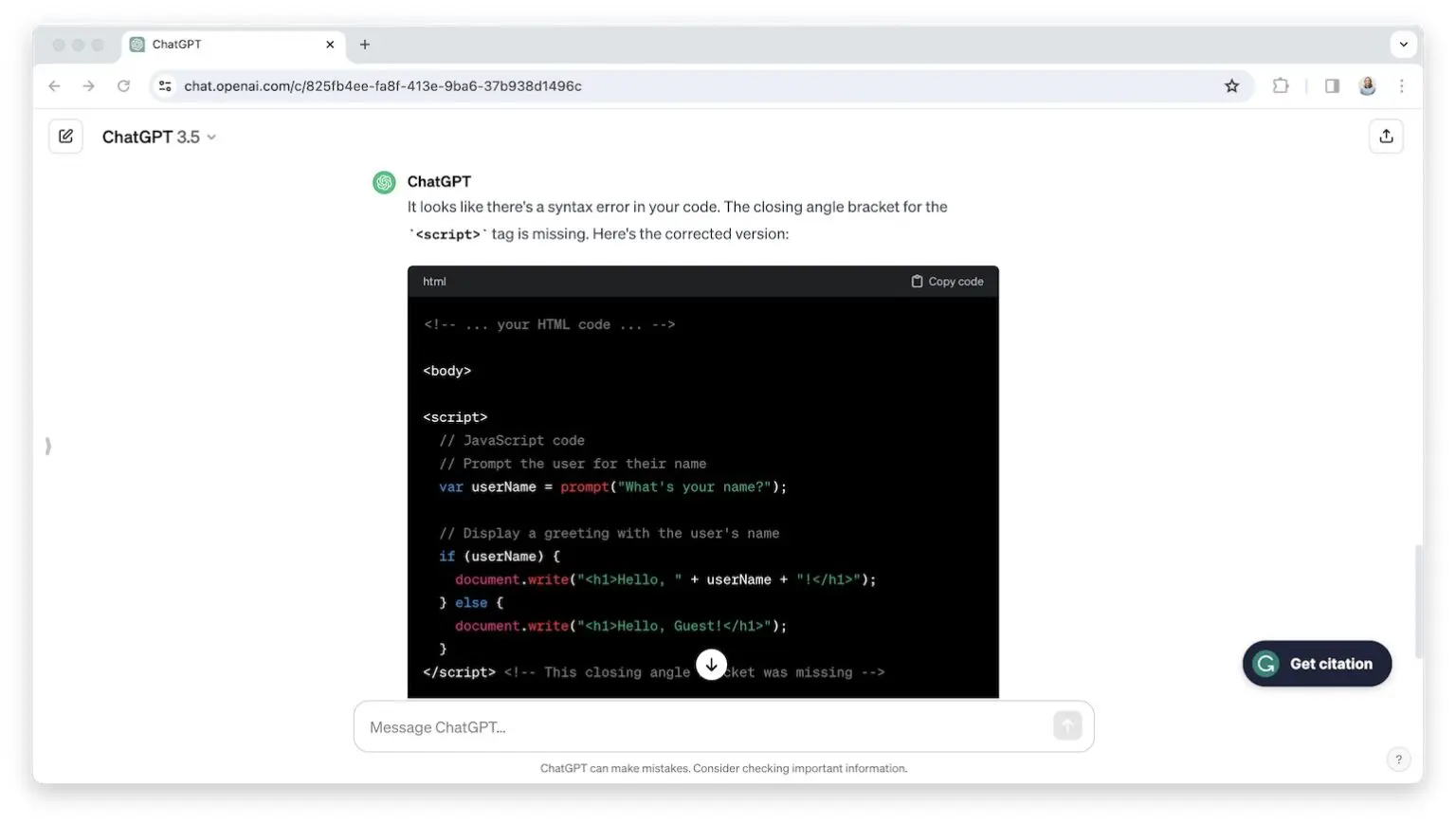Copy the HTML code snippet
The width and height of the screenshot is (1456, 824).
[946, 281]
